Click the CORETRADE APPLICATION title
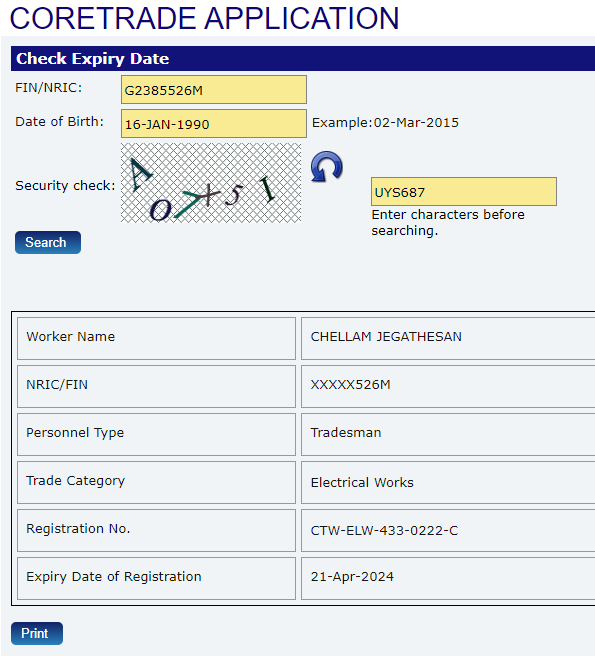 pyautogui.click(x=204, y=18)
